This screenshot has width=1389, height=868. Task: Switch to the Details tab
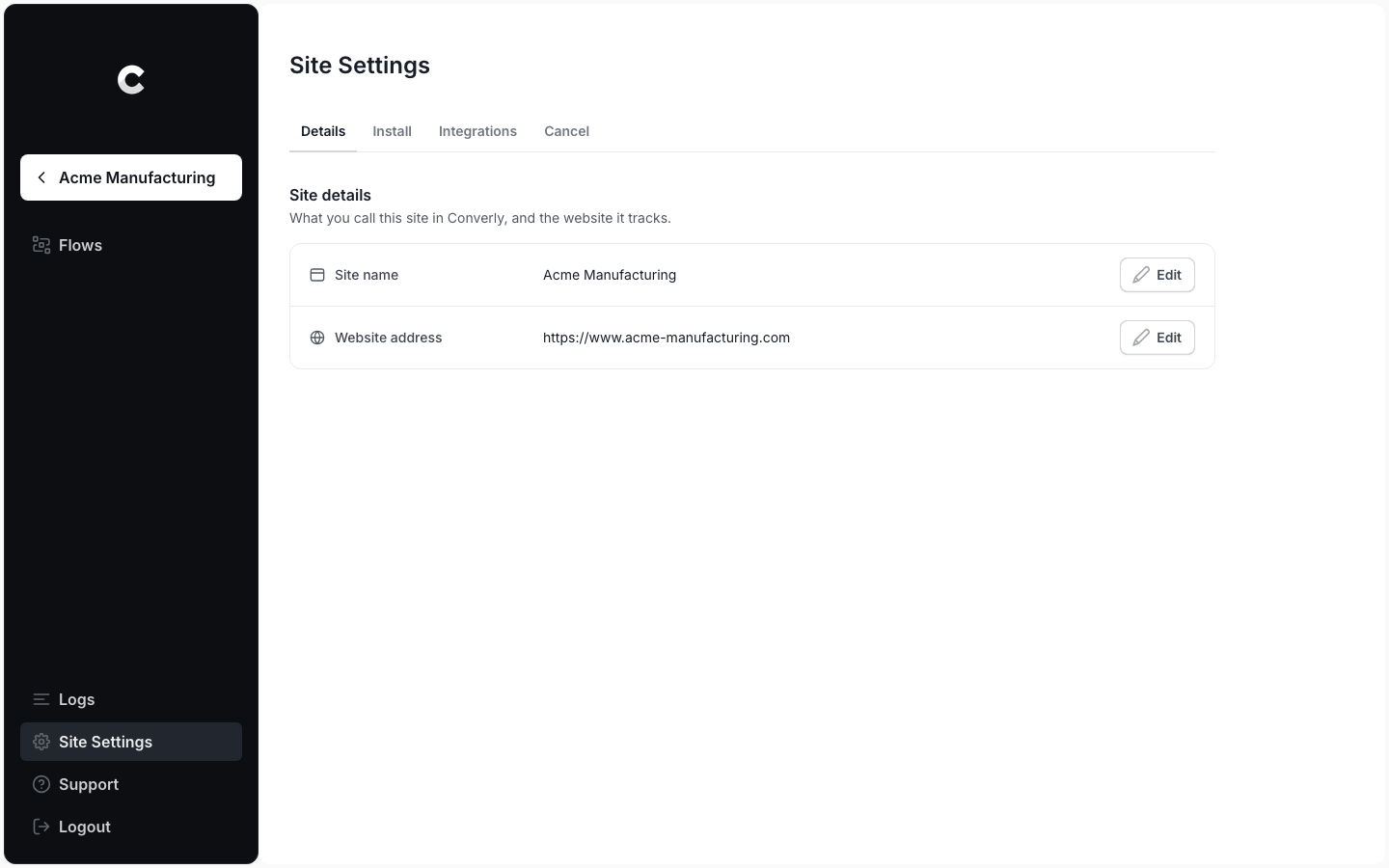[323, 131]
